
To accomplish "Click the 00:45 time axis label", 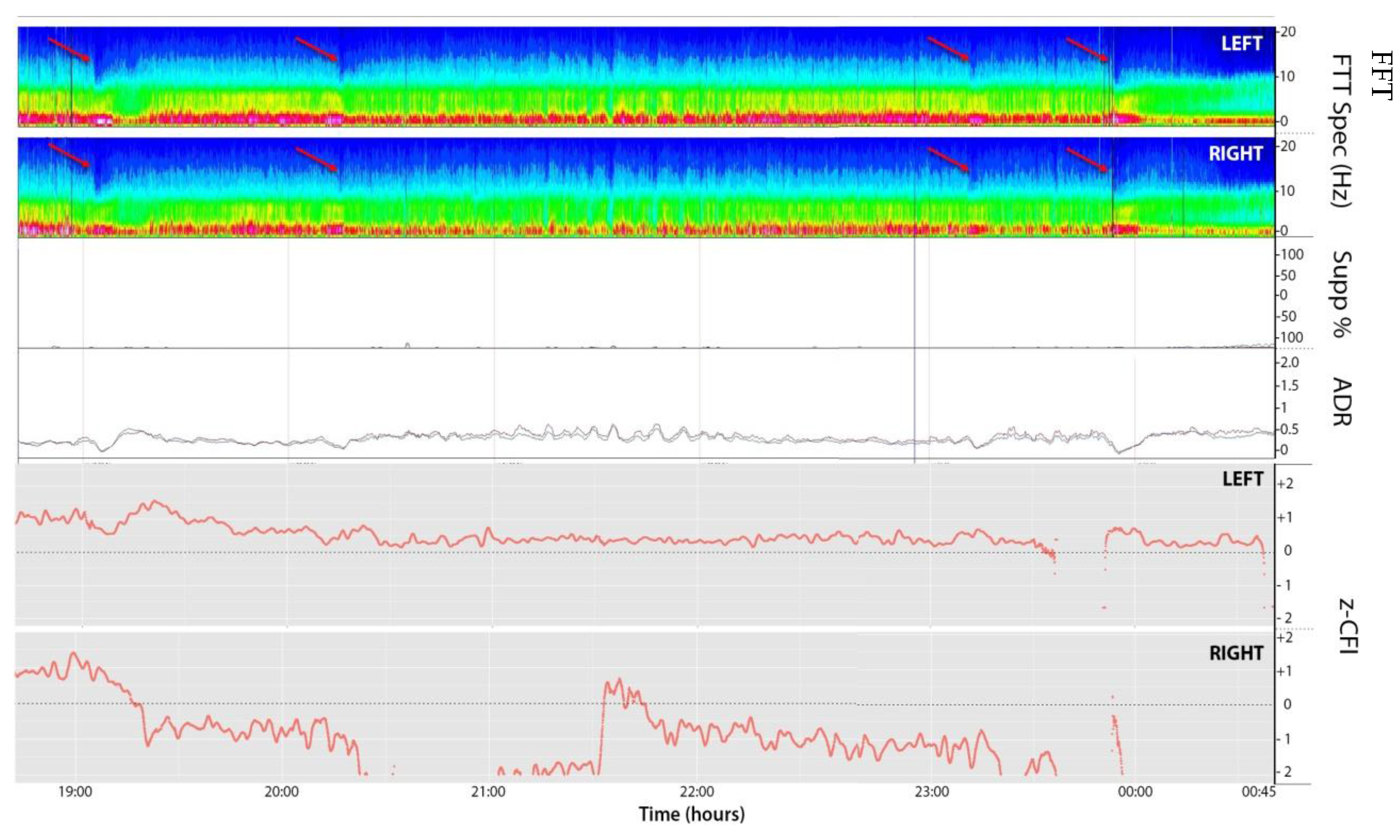I will click(1258, 791).
